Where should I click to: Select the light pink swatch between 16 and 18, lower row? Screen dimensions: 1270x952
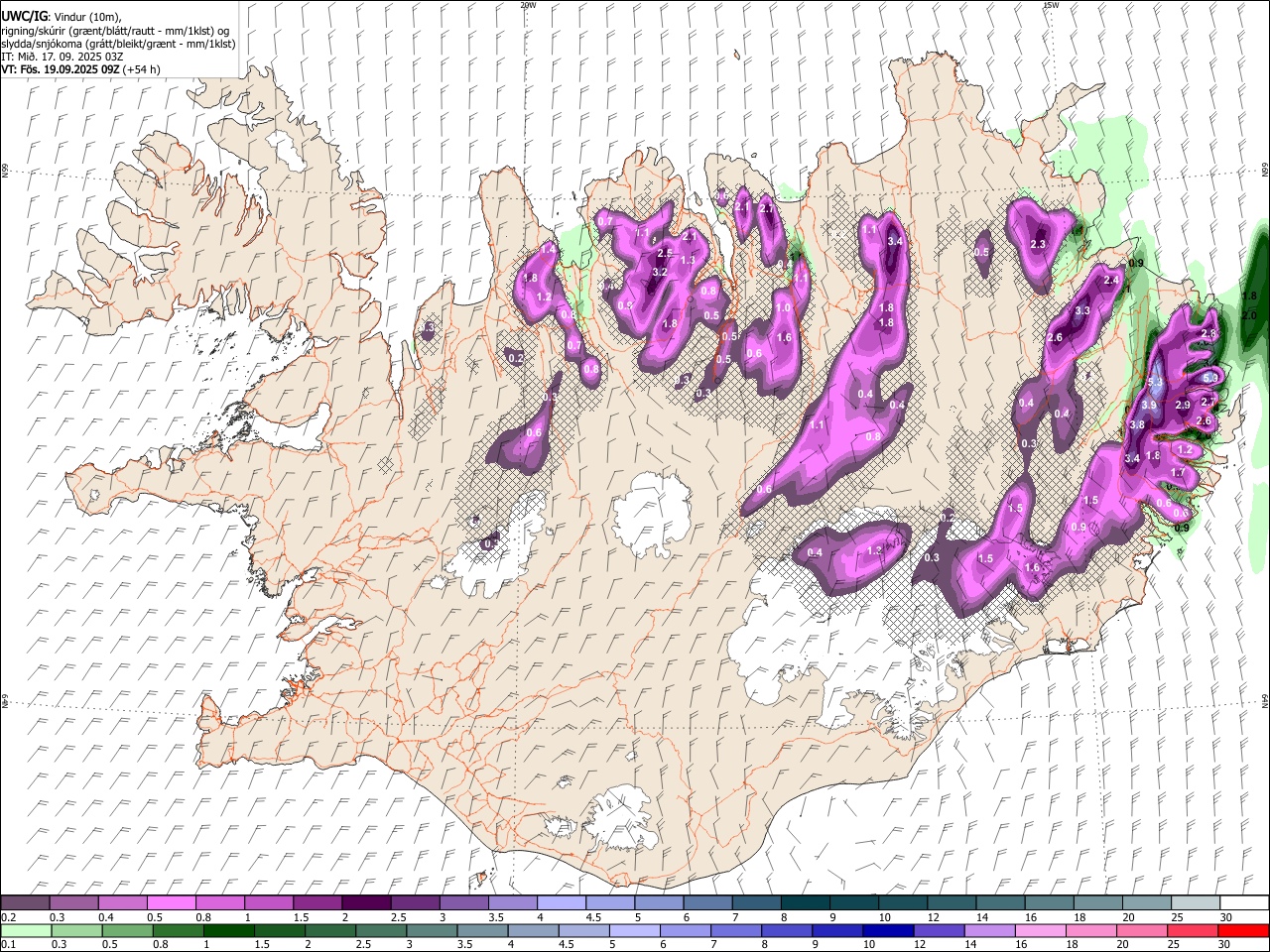click(1040, 930)
